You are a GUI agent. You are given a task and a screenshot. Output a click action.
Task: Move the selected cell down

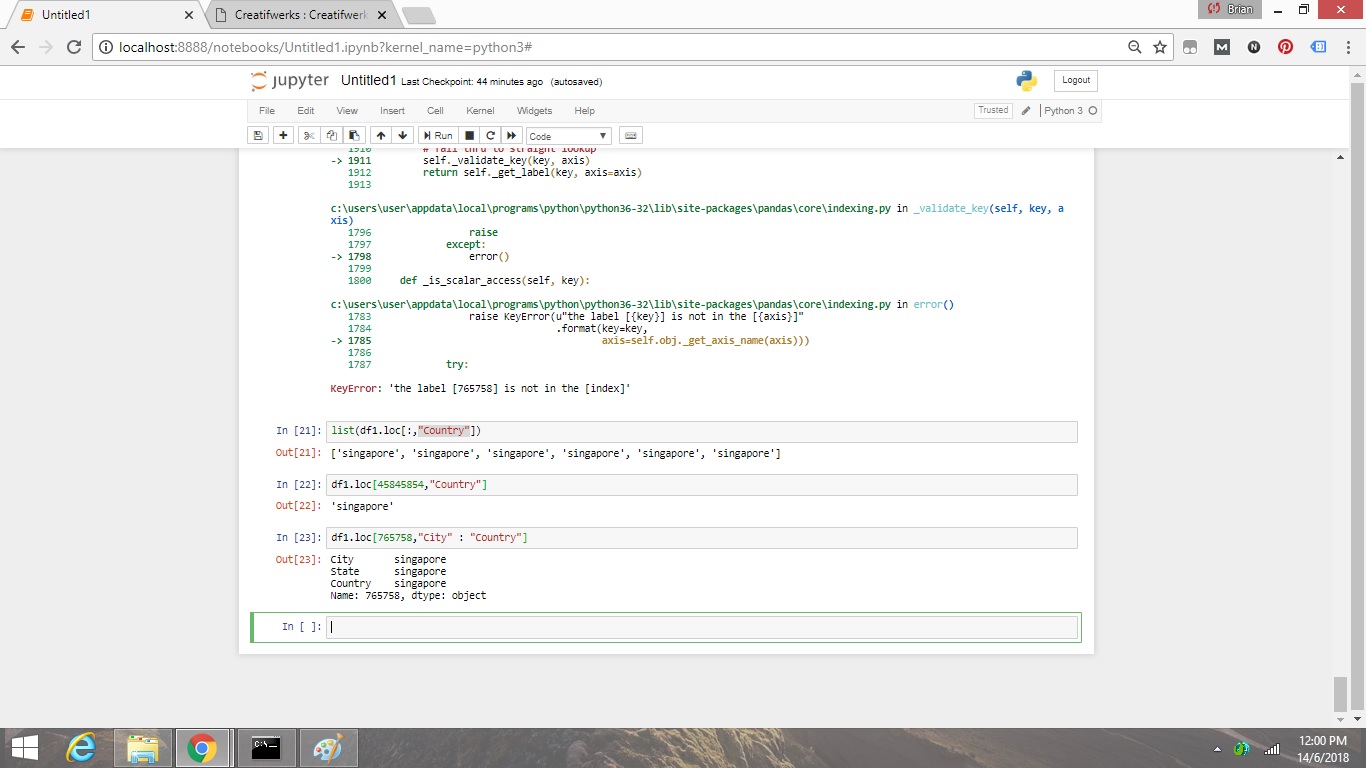coord(403,135)
